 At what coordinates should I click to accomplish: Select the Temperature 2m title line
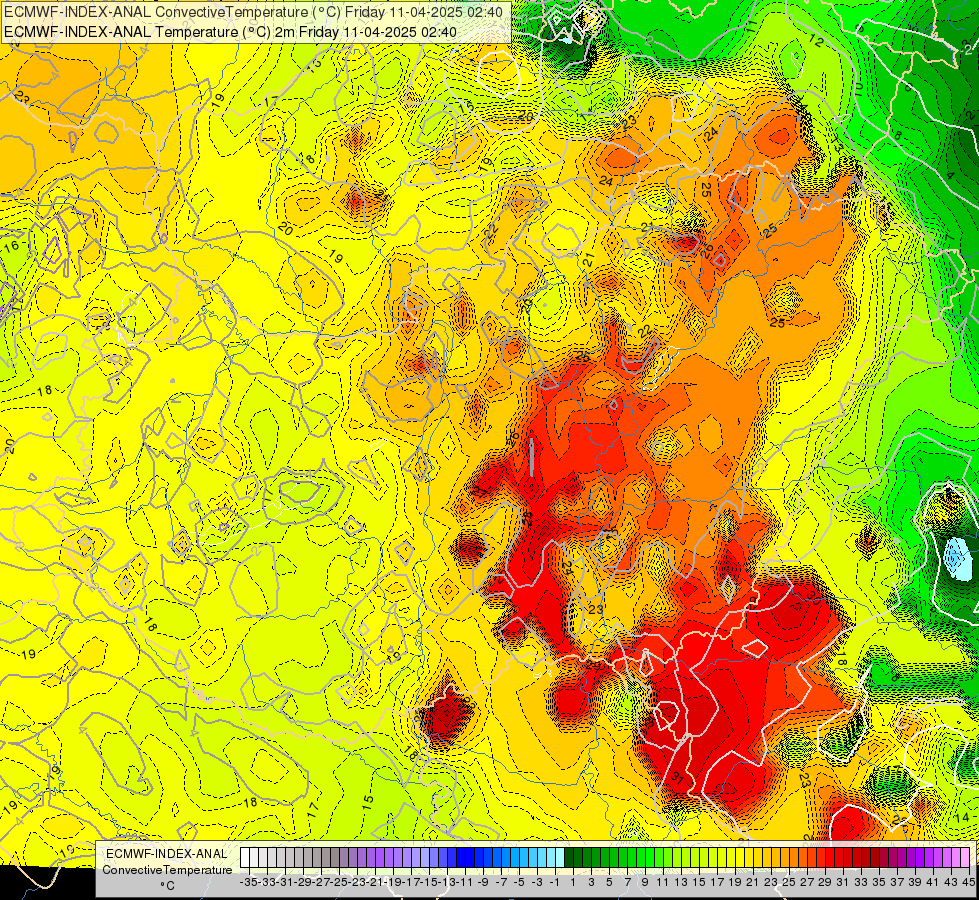point(230,32)
